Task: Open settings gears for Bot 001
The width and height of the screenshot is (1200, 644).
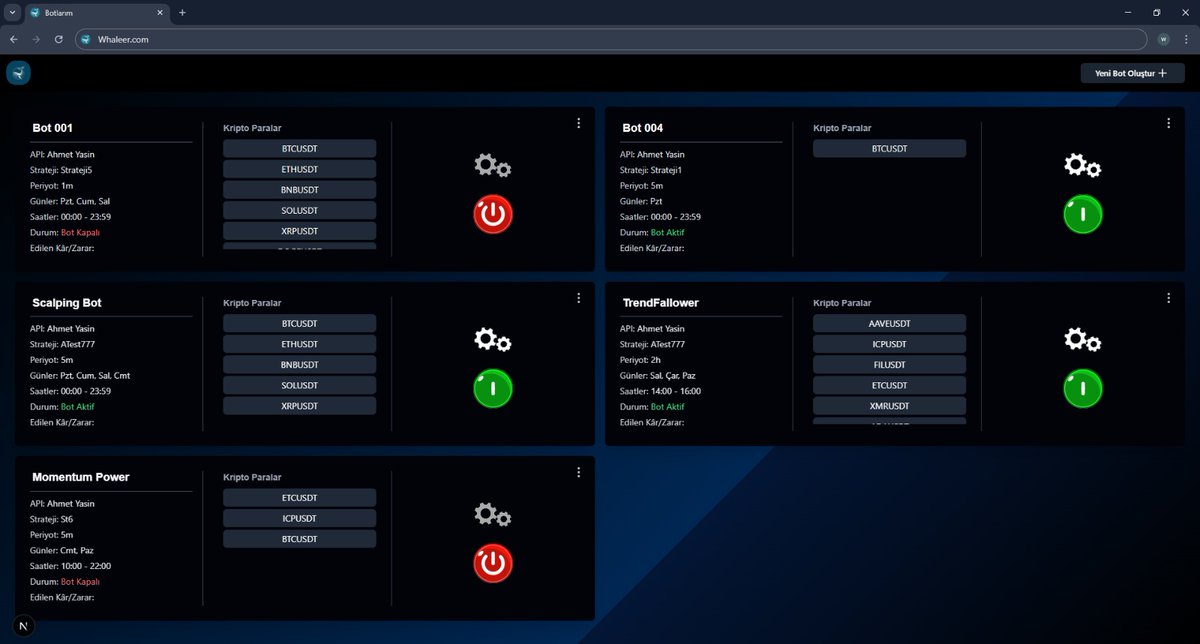Action: click(492, 166)
